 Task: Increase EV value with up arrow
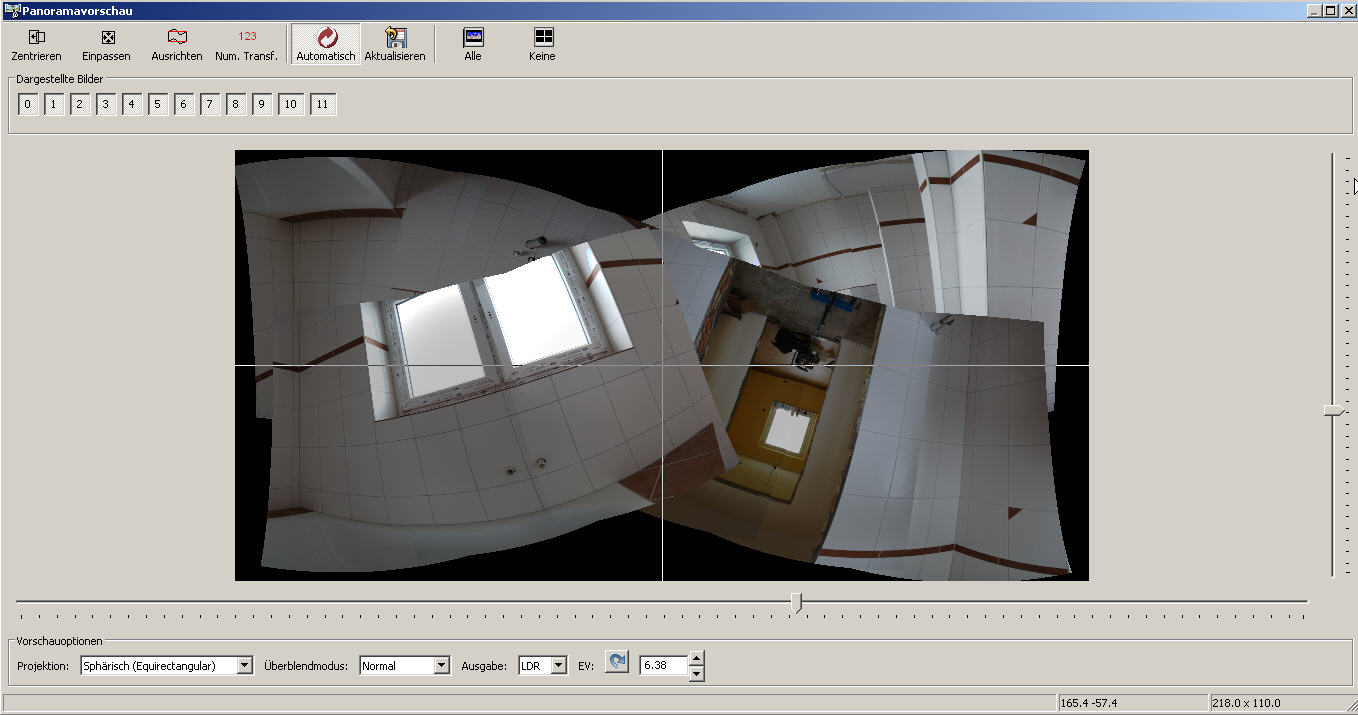point(697,658)
